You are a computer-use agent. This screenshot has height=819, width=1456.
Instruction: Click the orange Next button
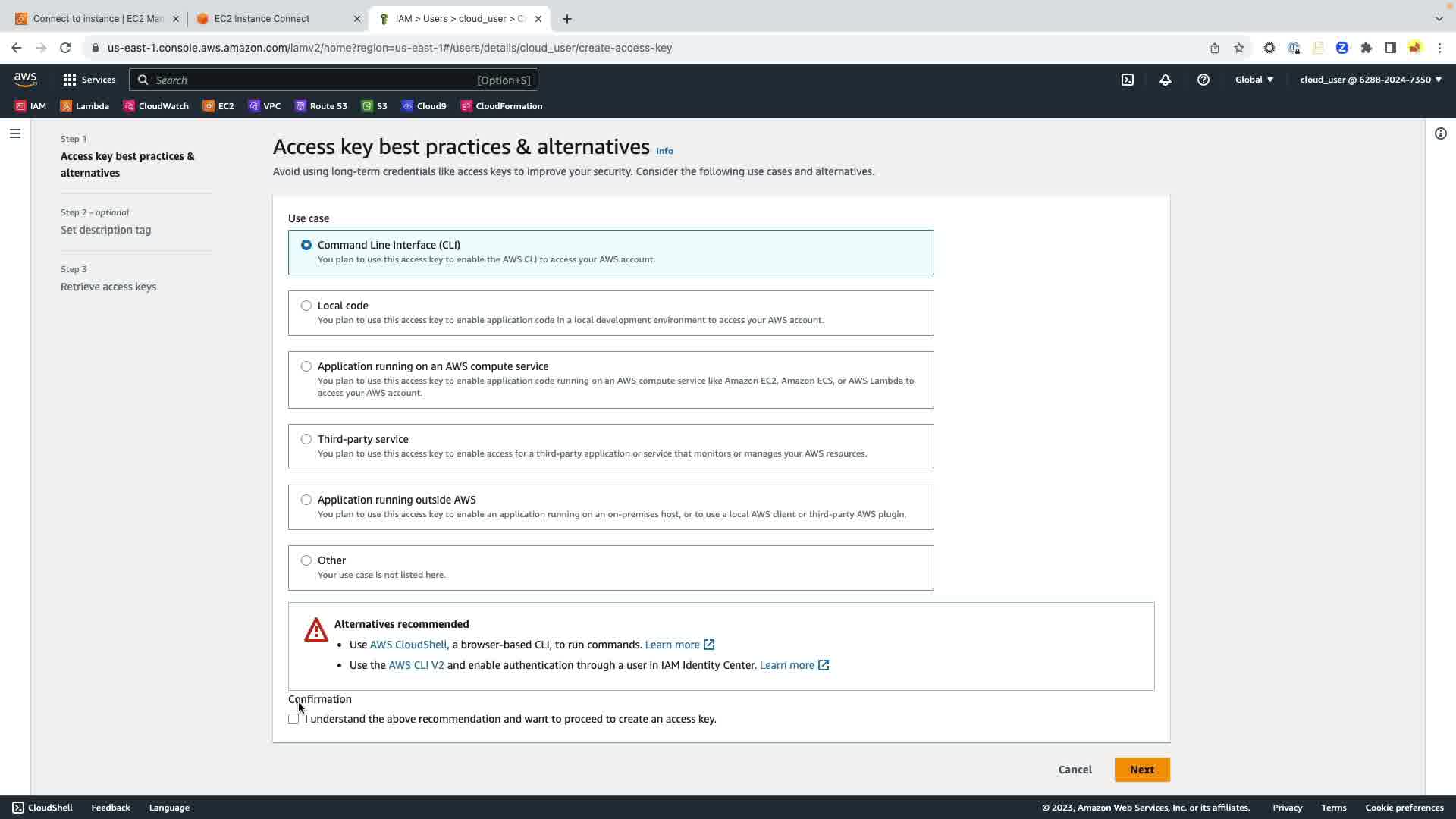pyautogui.click(x=1141, y=770)
